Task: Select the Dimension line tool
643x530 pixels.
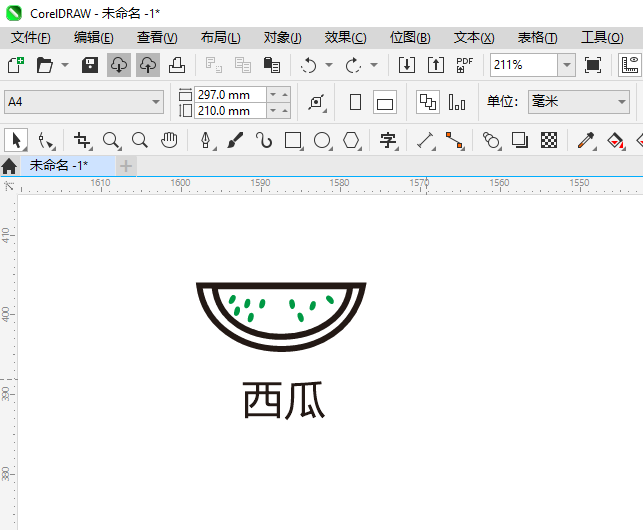Action: coord(426,141)
